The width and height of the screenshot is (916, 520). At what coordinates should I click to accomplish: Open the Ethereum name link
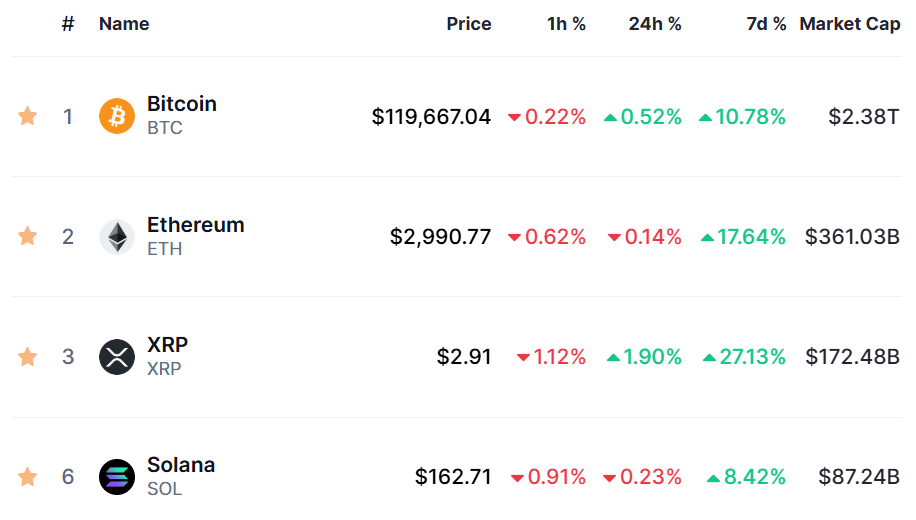point(196,224)
